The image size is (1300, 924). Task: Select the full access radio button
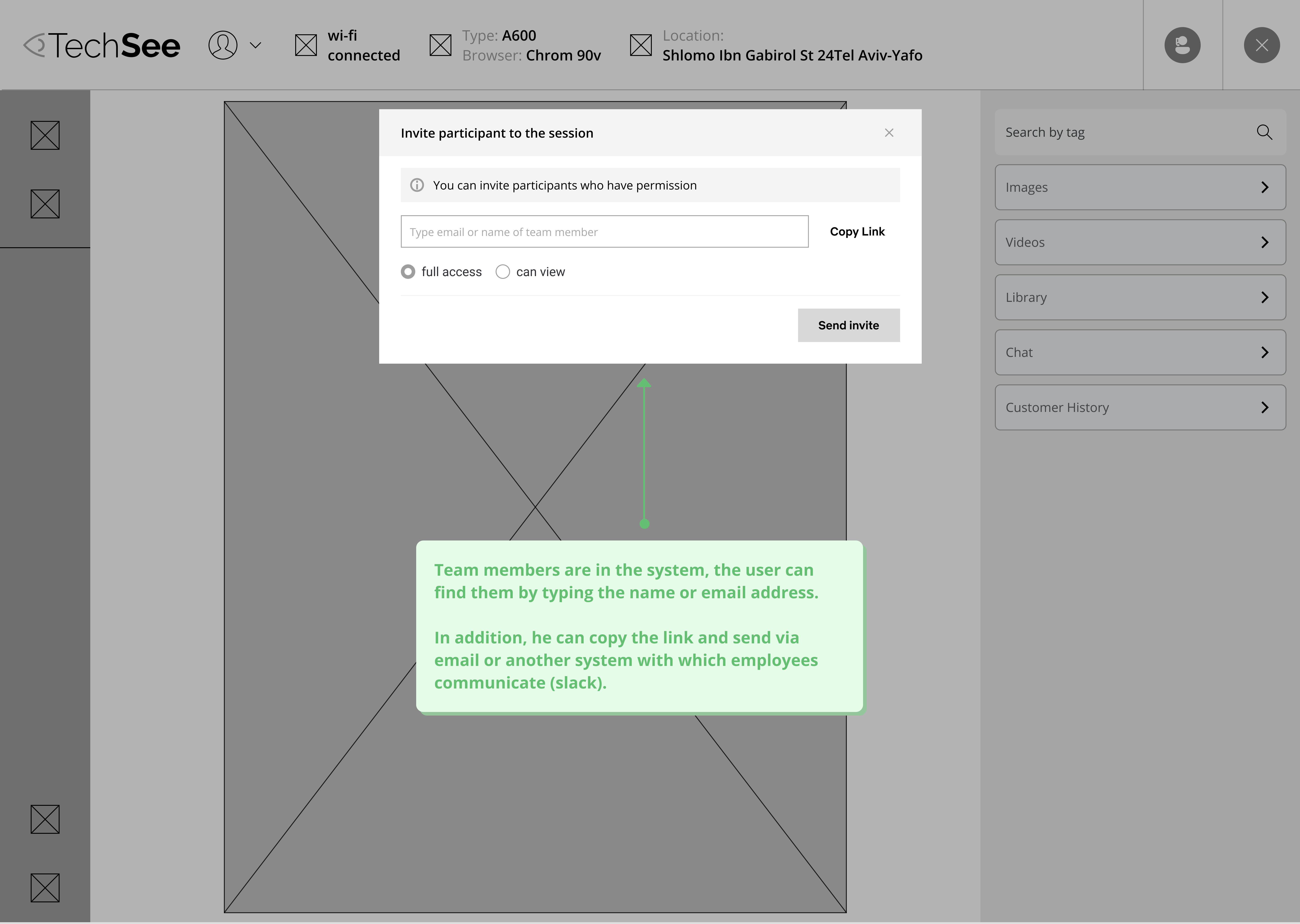[408, 272]
